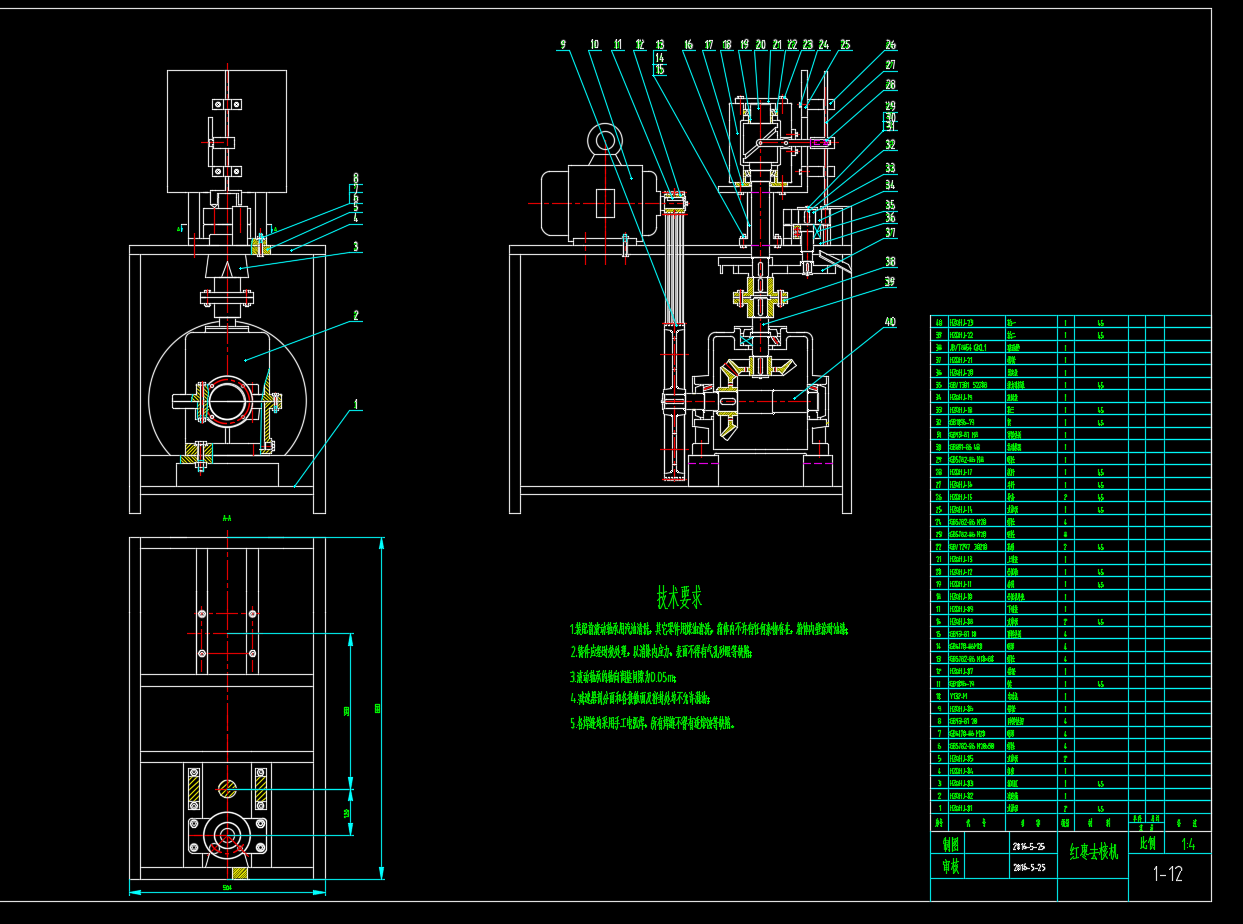Click callout number 3 in left view
This screenshot has width=1243, height=924.
pyautogui.click(x=354, y=246)
